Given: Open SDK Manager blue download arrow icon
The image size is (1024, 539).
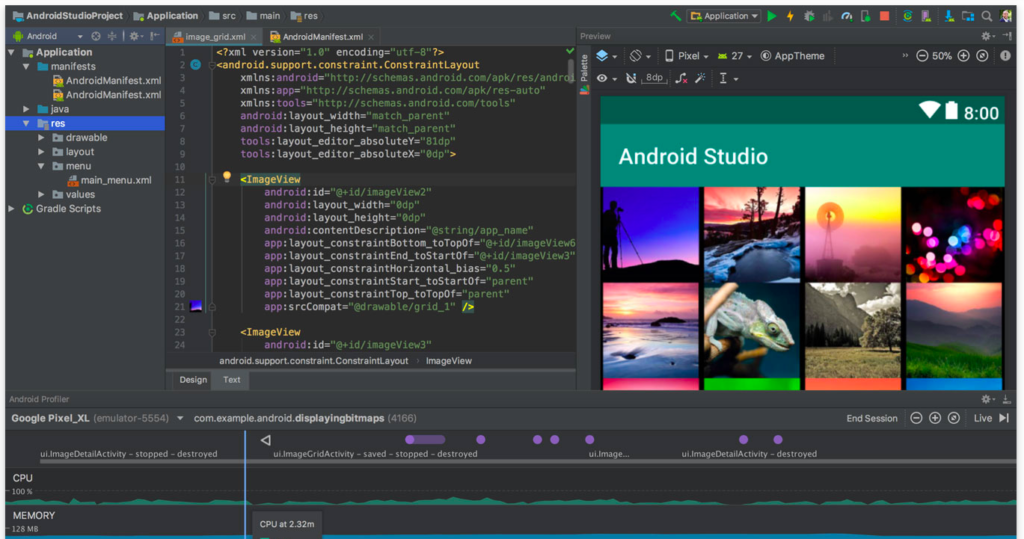Looking at the screenshot, I should (x=949, y=16).
